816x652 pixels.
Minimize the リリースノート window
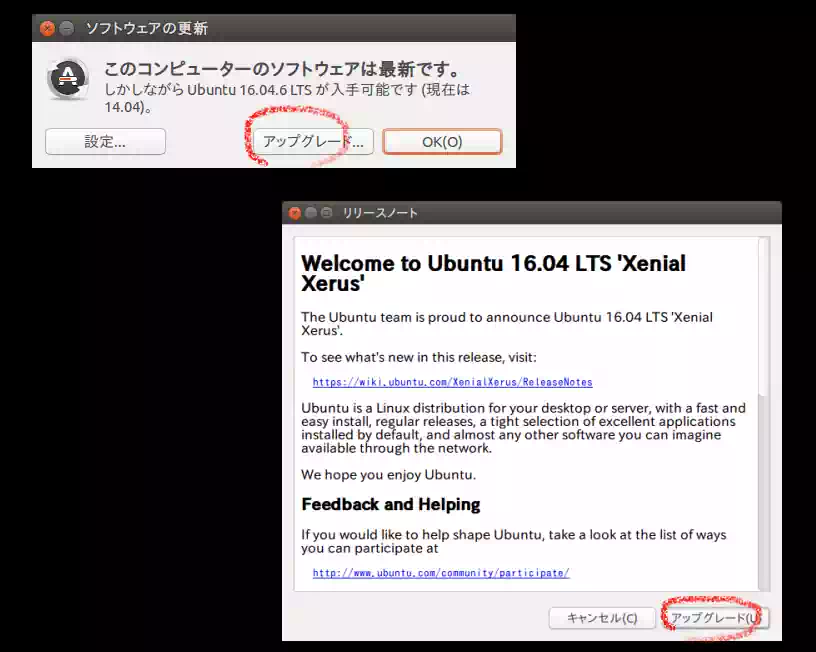(311, 213)
